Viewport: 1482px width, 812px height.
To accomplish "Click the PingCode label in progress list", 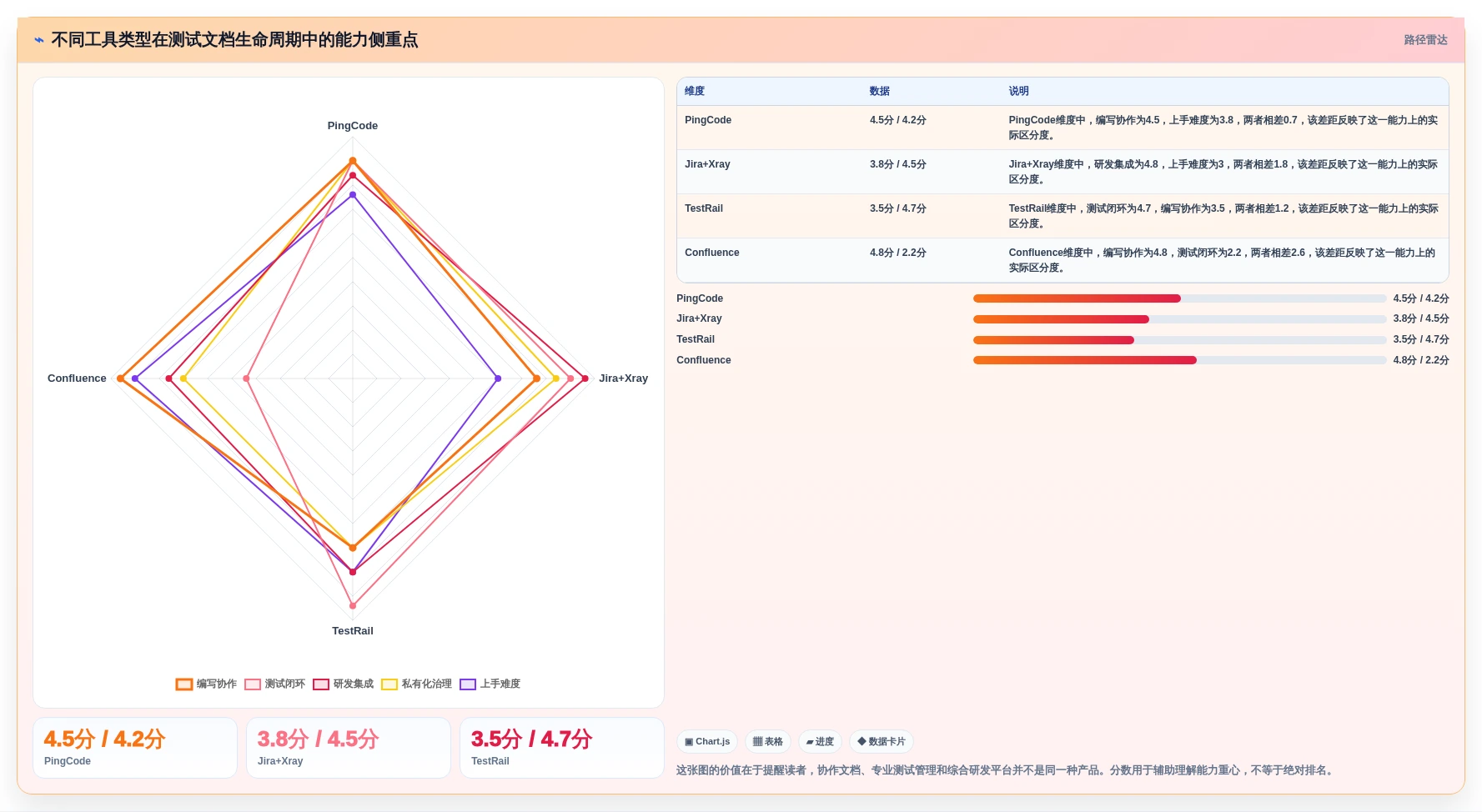I will (x=700, y=298).
